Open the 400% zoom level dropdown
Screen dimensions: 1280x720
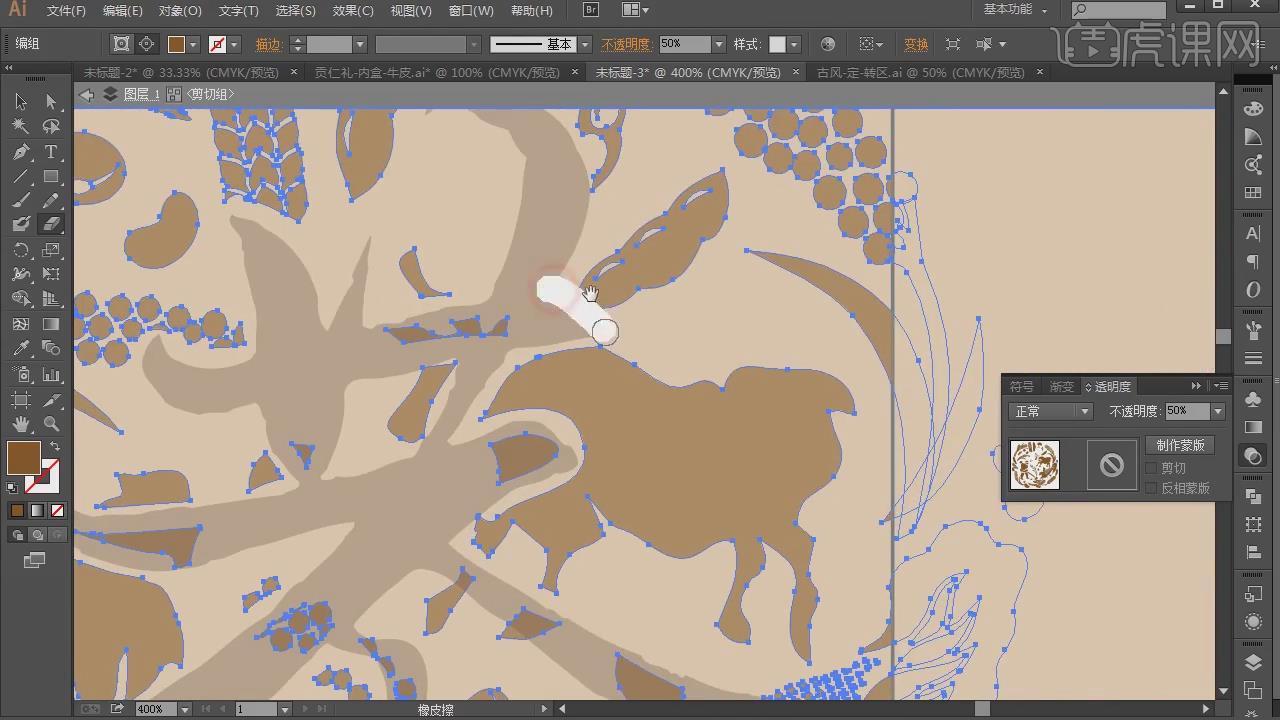pos(184,709)
